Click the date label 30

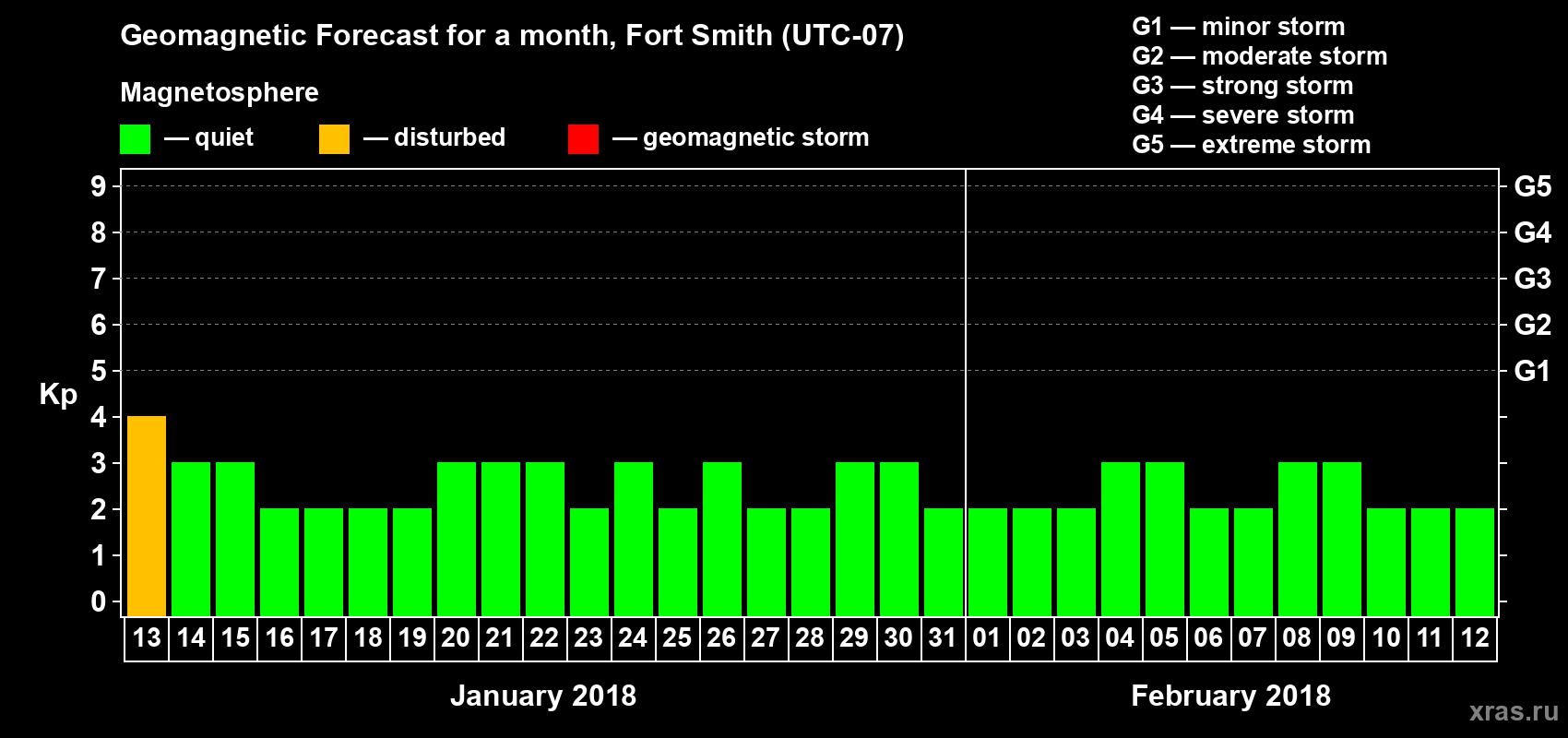click(898, 638)
